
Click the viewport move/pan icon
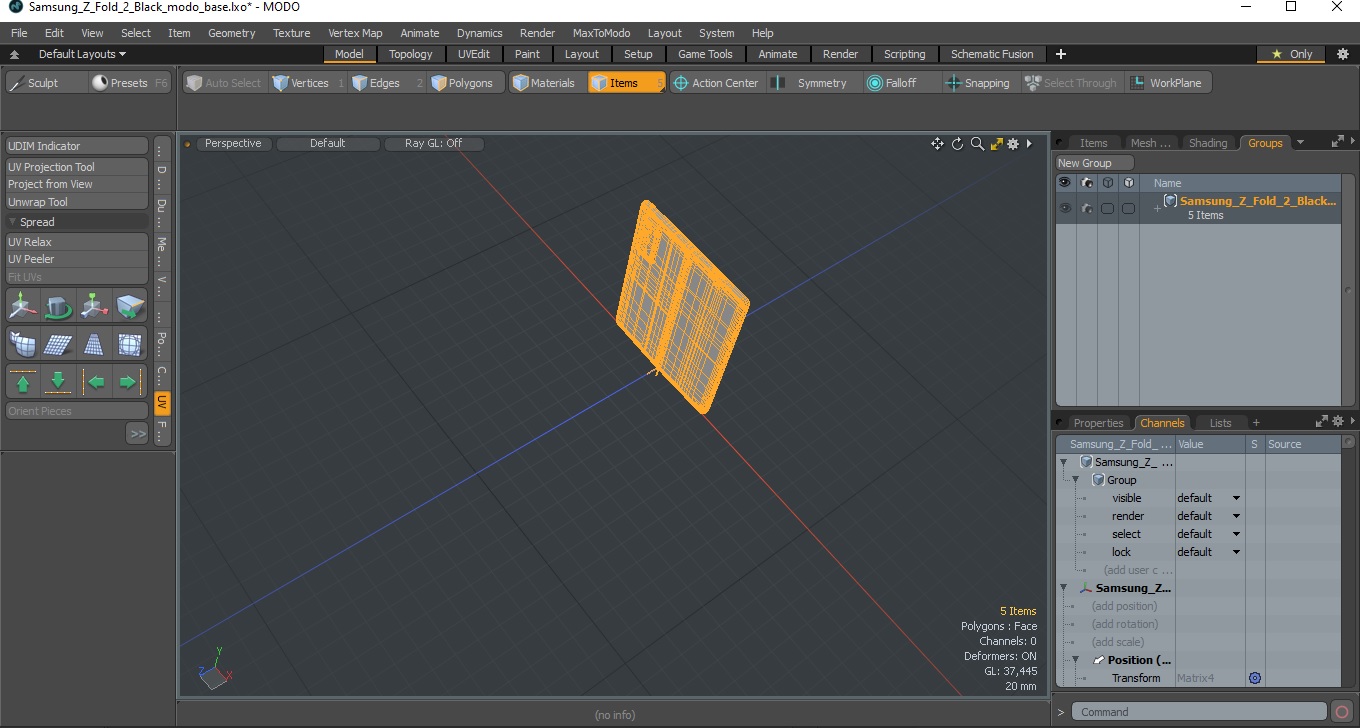(x=937, y=144)
